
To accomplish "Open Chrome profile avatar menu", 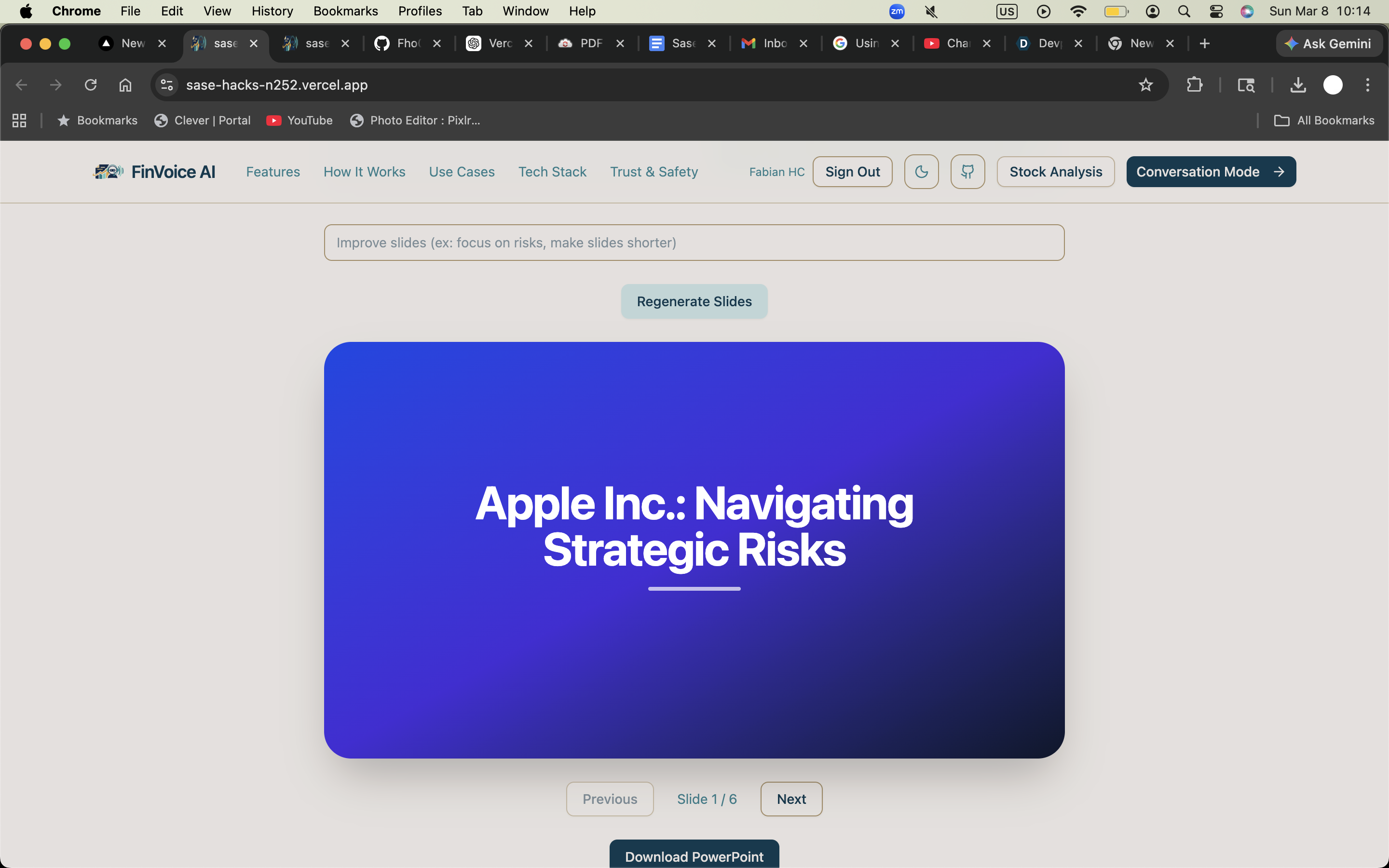I will pos(1333,85).
